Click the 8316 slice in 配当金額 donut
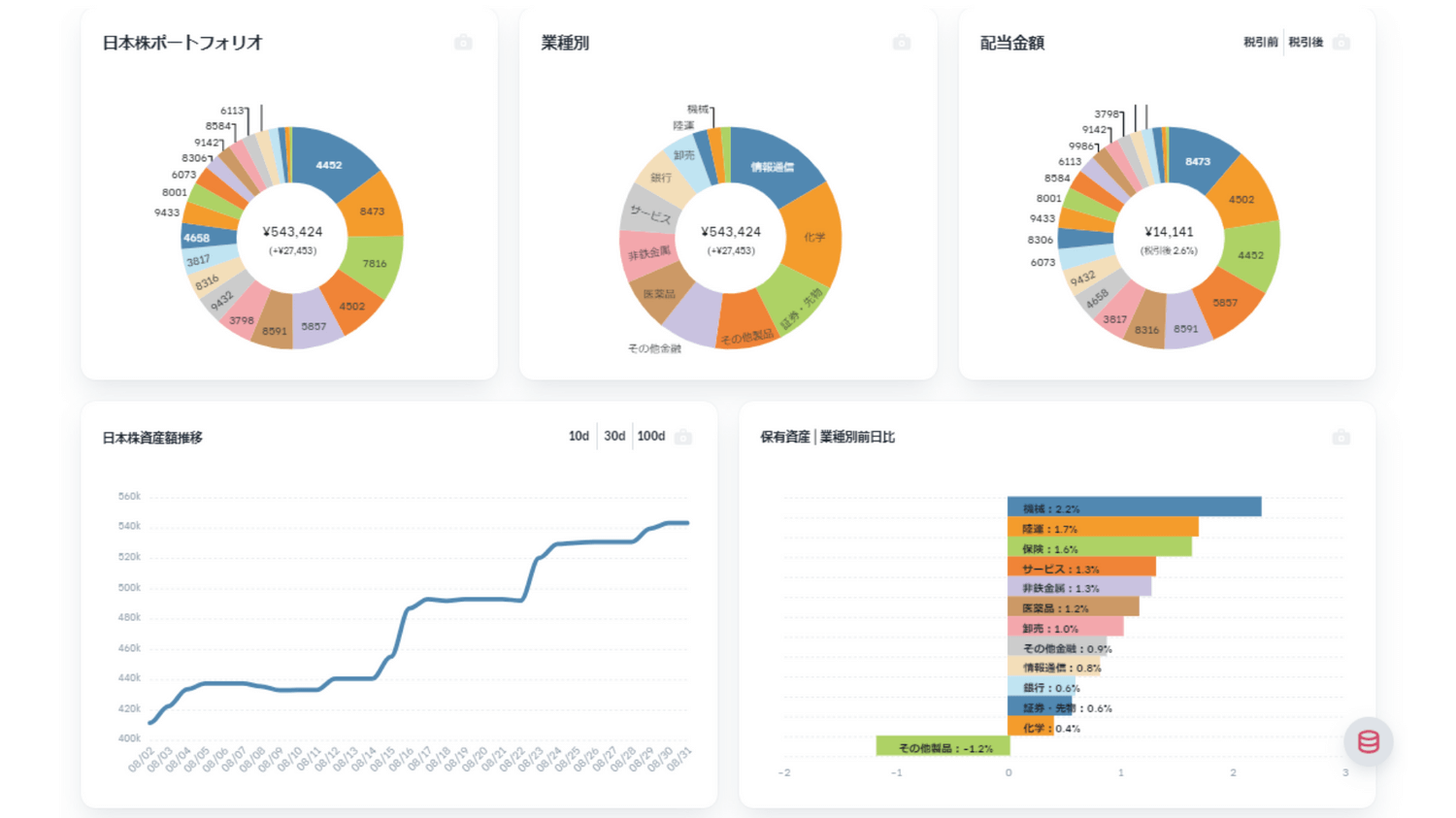Viewport: 1456px width, 818px height. tap(1146, 329)
